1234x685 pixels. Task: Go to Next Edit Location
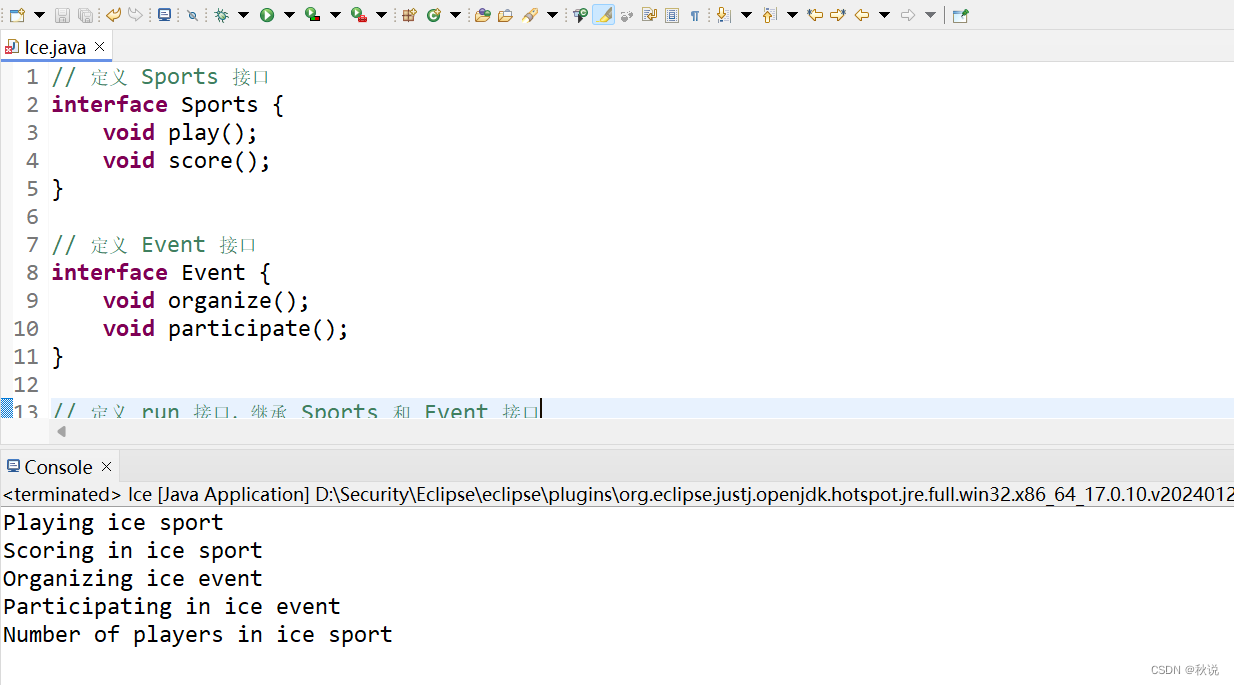838,15
